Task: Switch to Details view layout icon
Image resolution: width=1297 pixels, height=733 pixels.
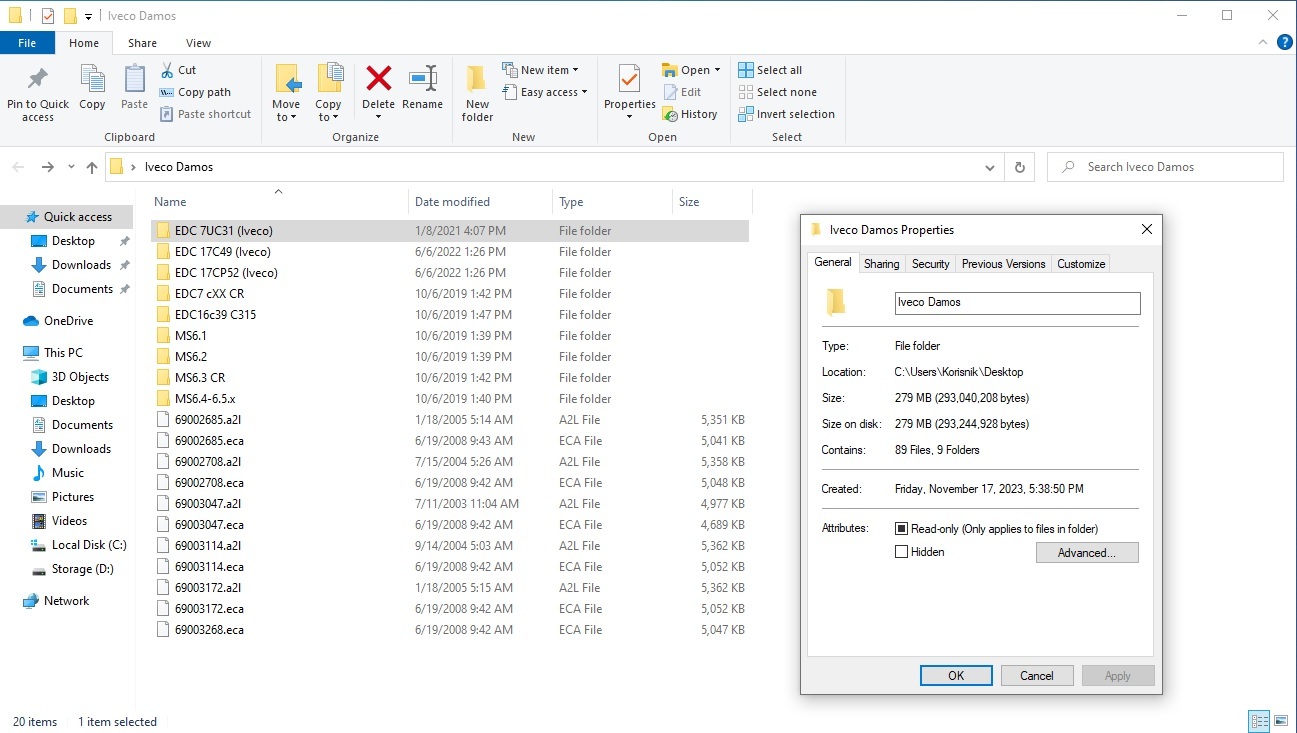Action: (1259, 721)
